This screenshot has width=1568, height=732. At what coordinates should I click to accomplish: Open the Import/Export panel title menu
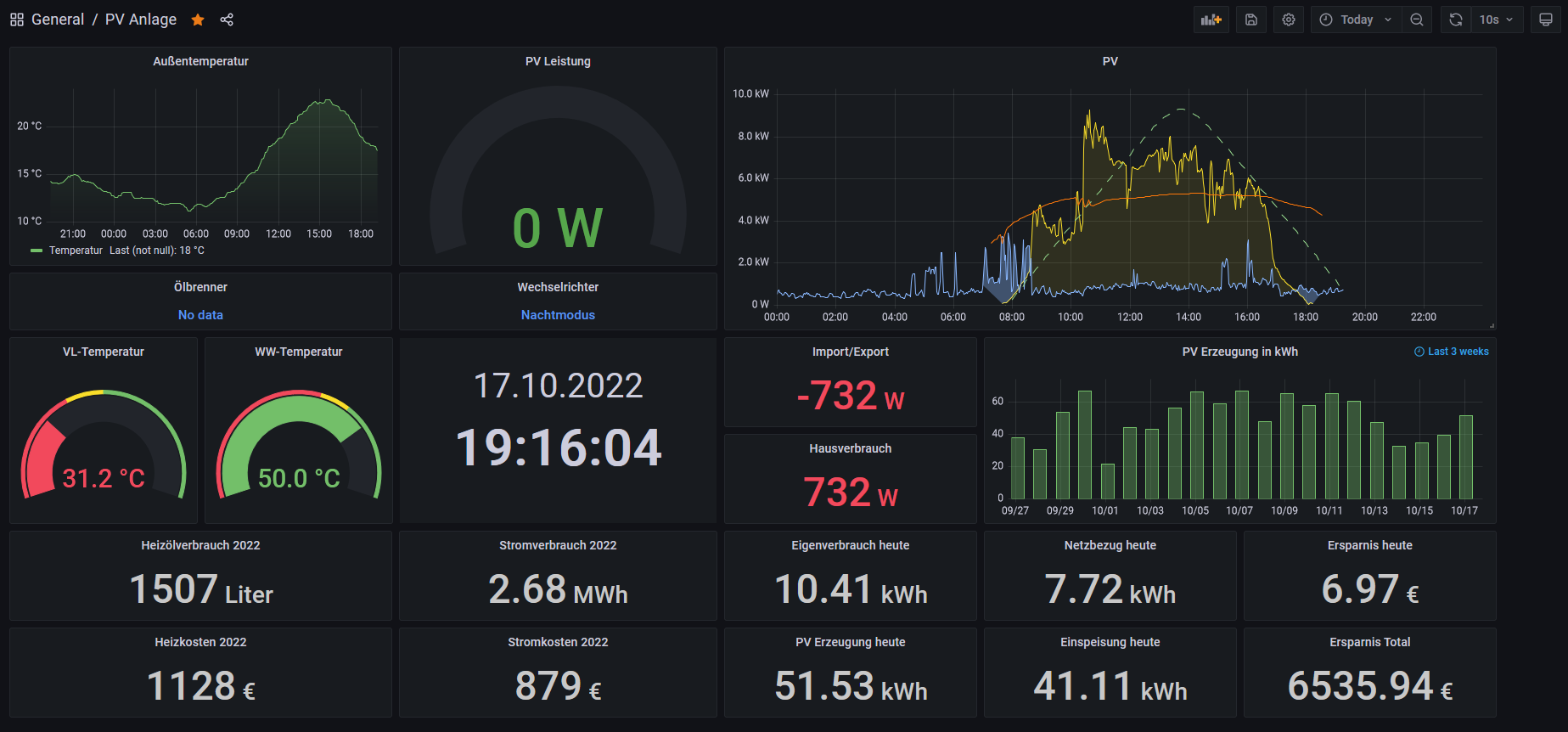[x=851, y=352]
